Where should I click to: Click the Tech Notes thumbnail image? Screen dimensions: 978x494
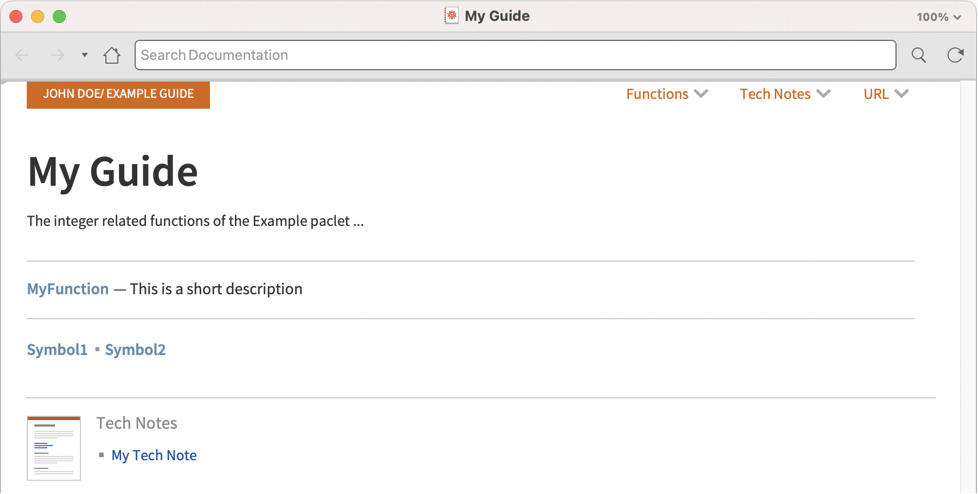point(54,448)
